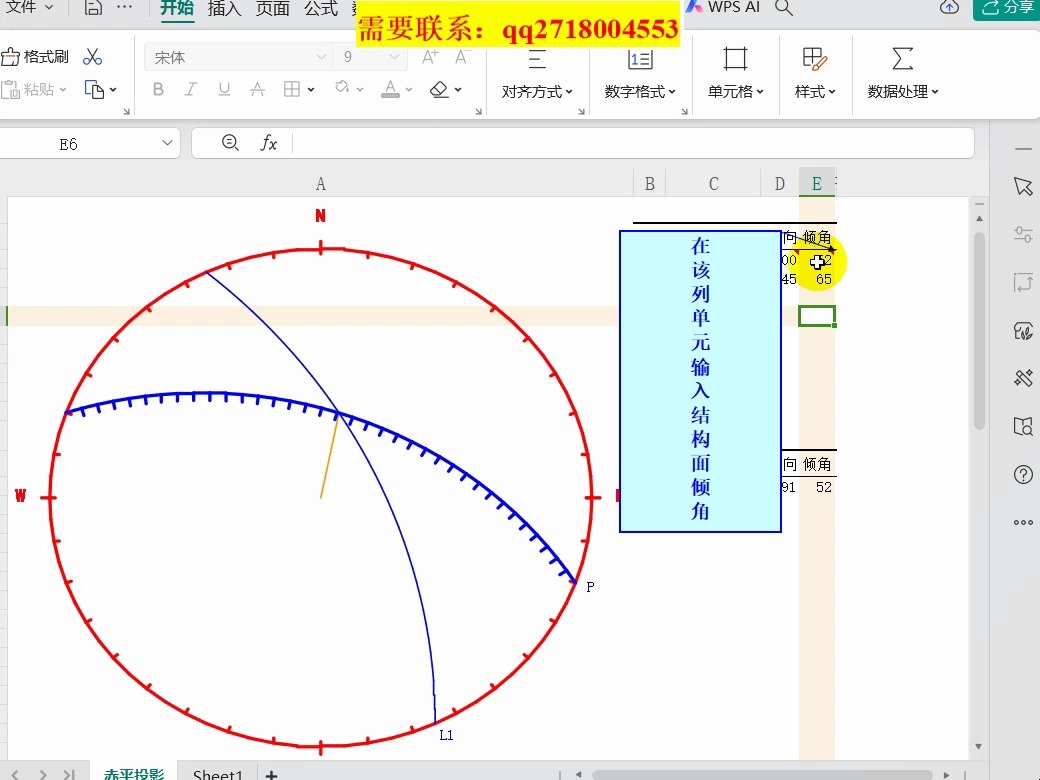Click the more options ellipsis in top bar
The image size is (1040, 780).
(124, 7)
